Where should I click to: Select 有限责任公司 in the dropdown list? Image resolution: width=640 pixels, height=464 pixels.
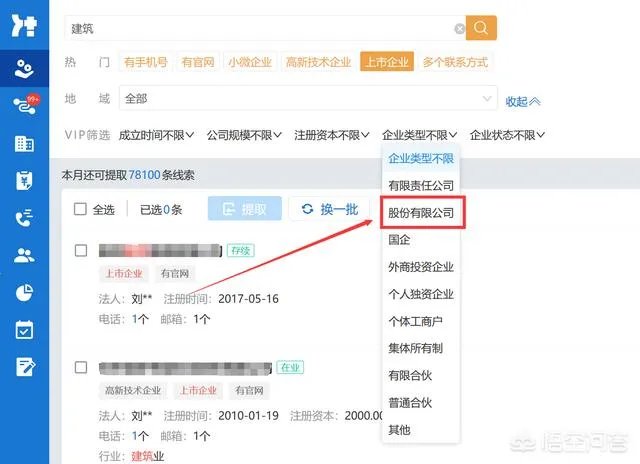pos(421,186)
